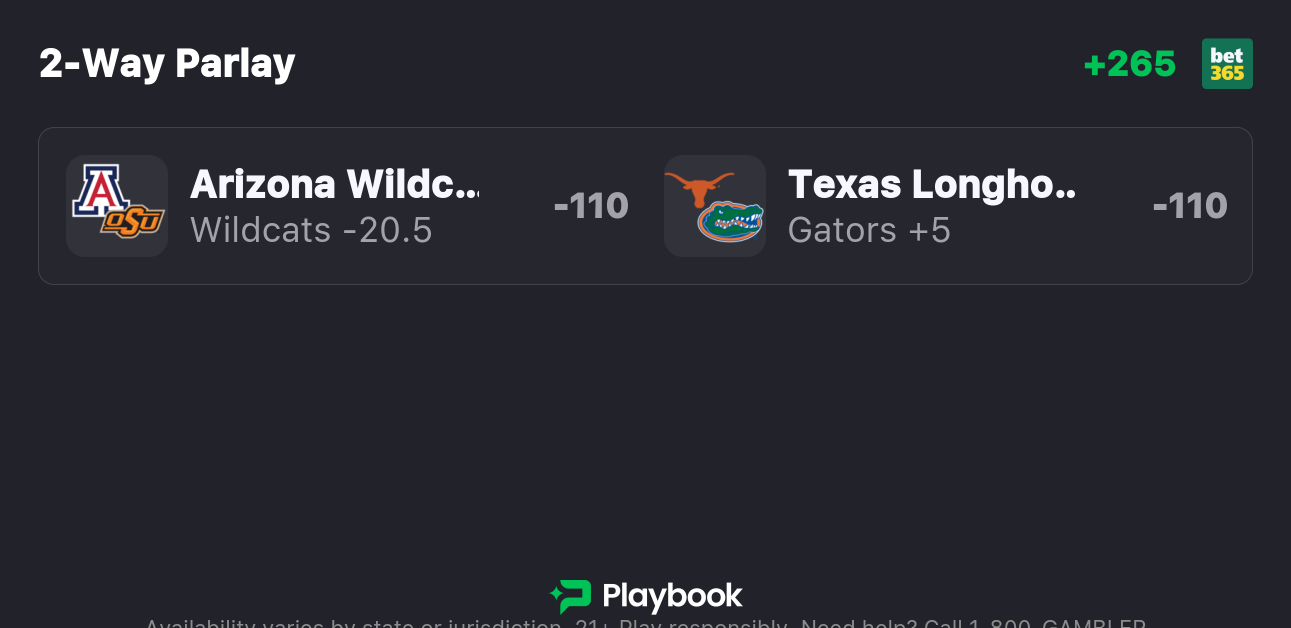This screenshot has height=628, width=1291.
Task: Click the responsible gambling disclaimer text
Action: tap(500, 623)
